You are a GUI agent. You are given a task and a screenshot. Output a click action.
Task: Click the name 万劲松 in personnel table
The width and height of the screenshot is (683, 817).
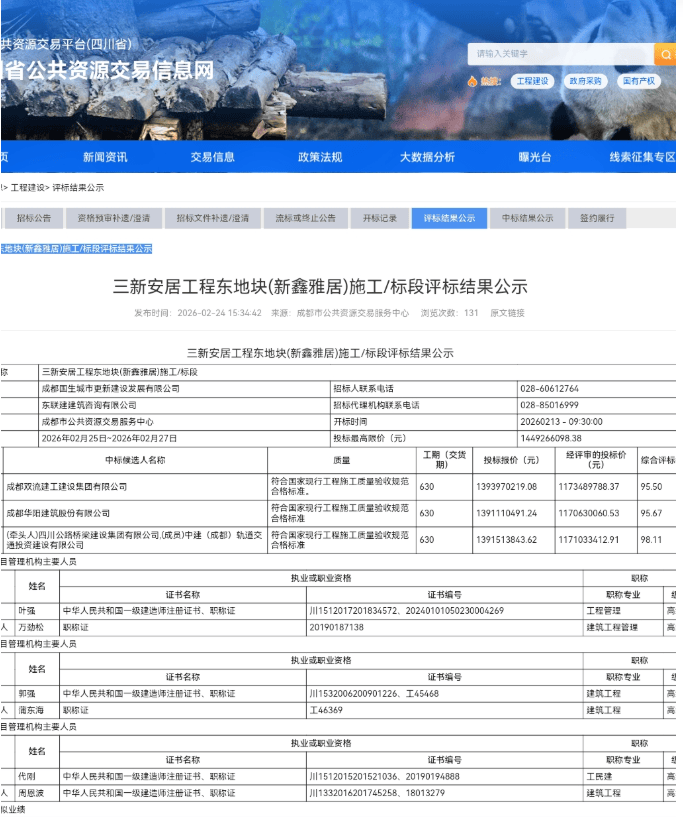coord(31,627)
